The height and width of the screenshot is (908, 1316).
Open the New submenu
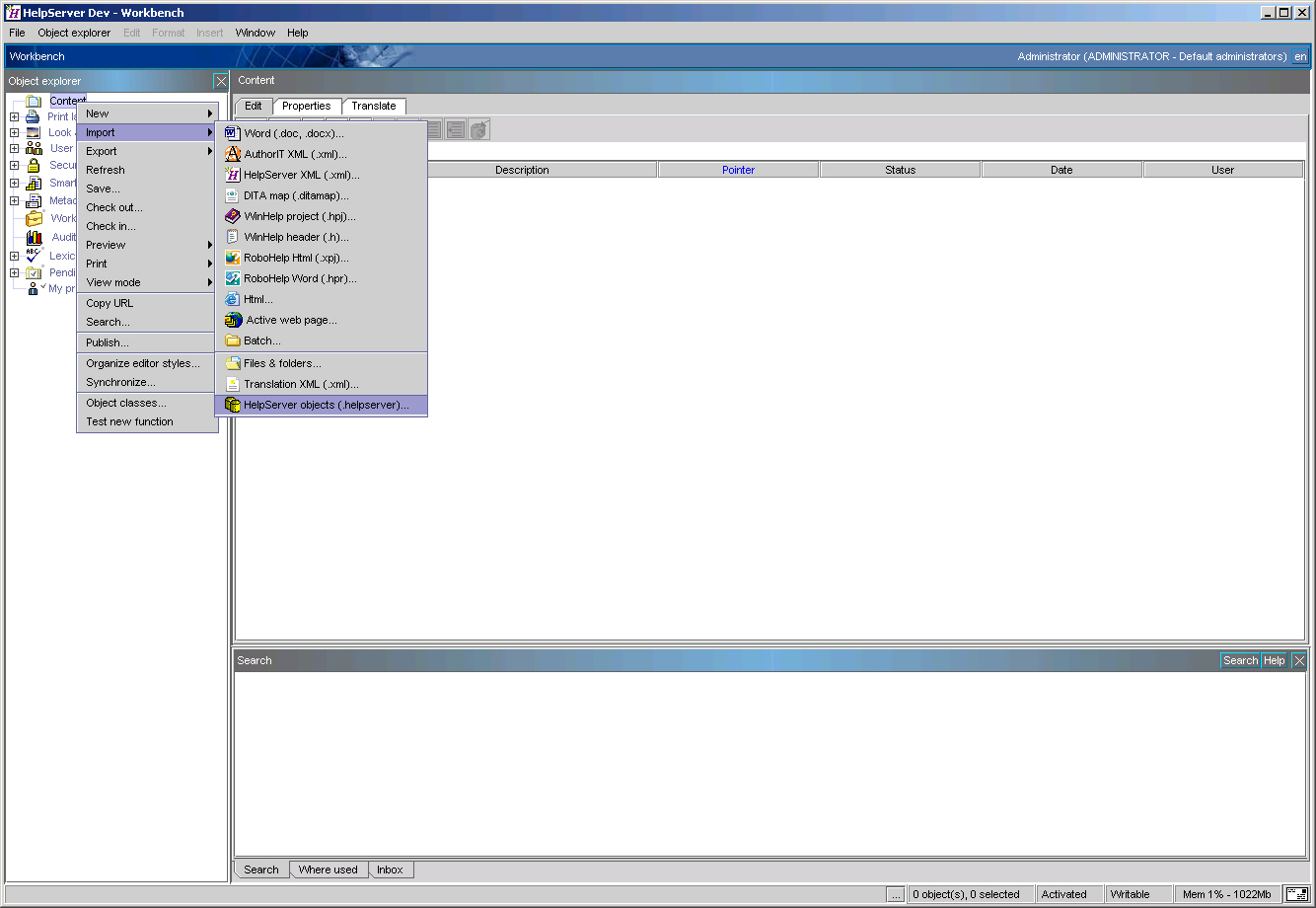click(147, 113)
